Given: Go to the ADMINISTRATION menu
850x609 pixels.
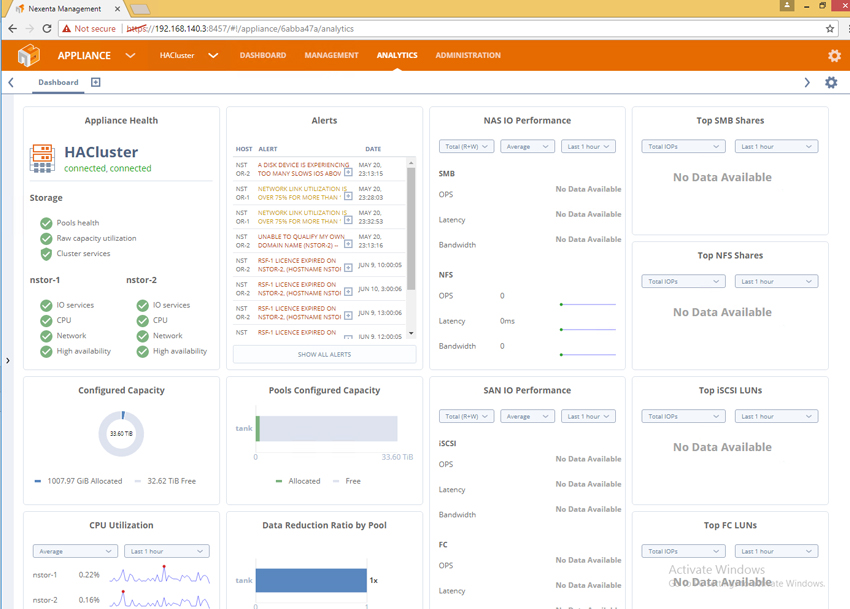Looking at the screenshot, I should 468,55.
